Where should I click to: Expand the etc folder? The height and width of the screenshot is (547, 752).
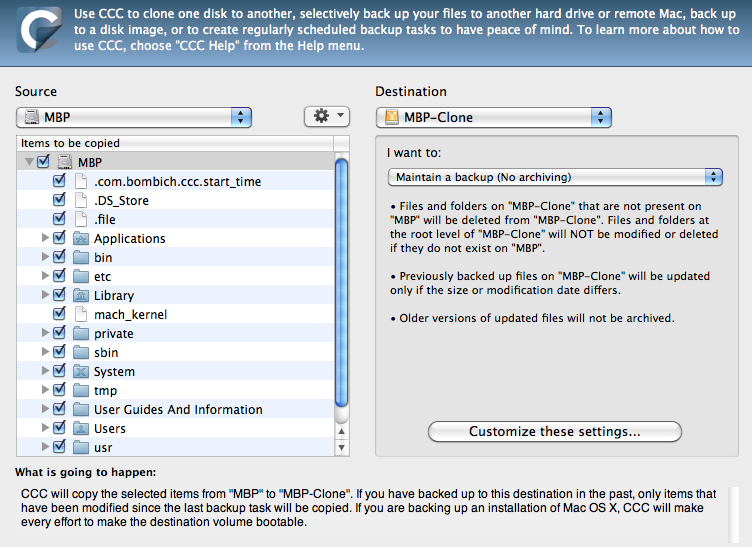tap(45, 275)
